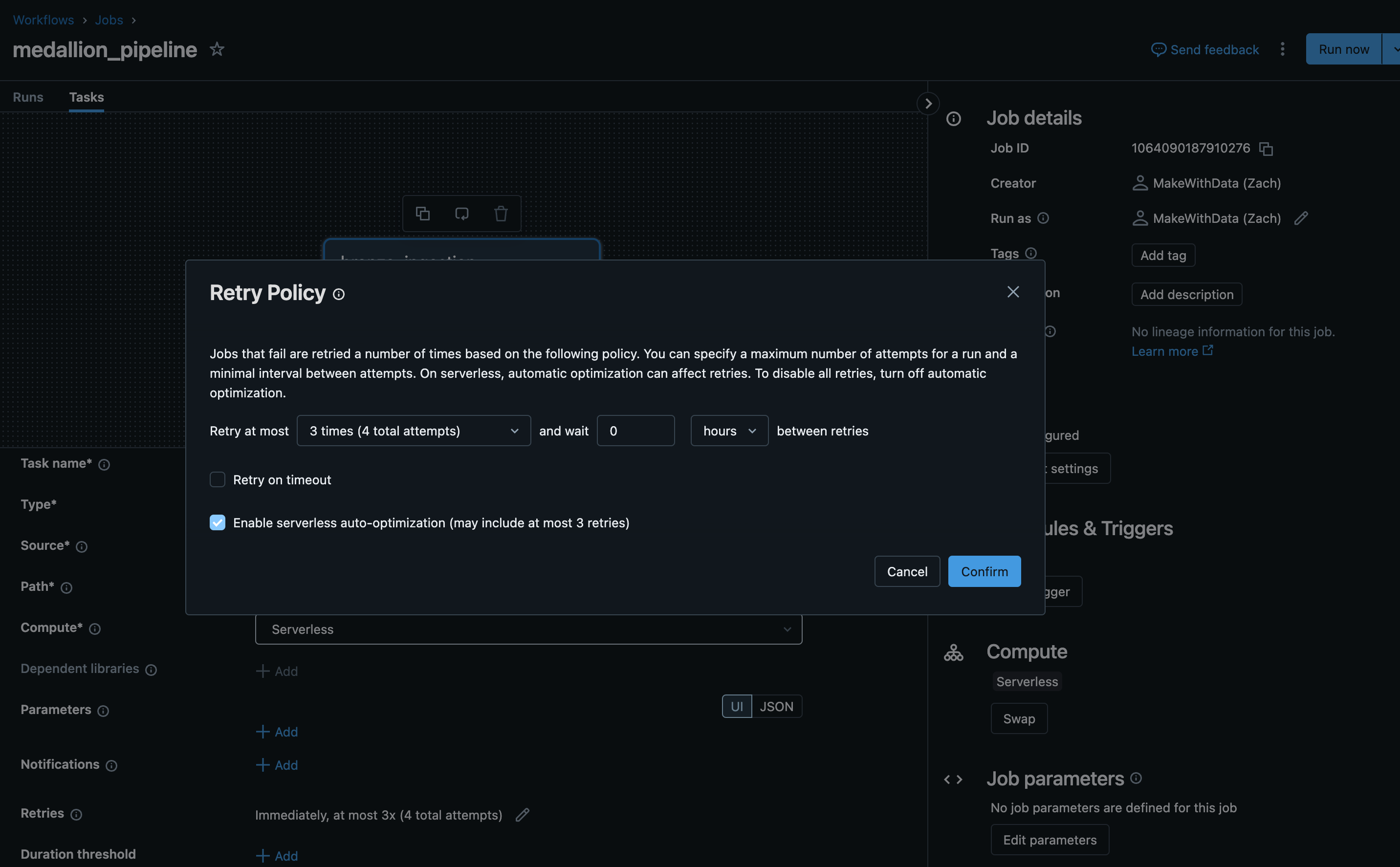The height and width of the screenshot is (867, 1400).
Task: Click the delete task trash icon
Action: 501,214
